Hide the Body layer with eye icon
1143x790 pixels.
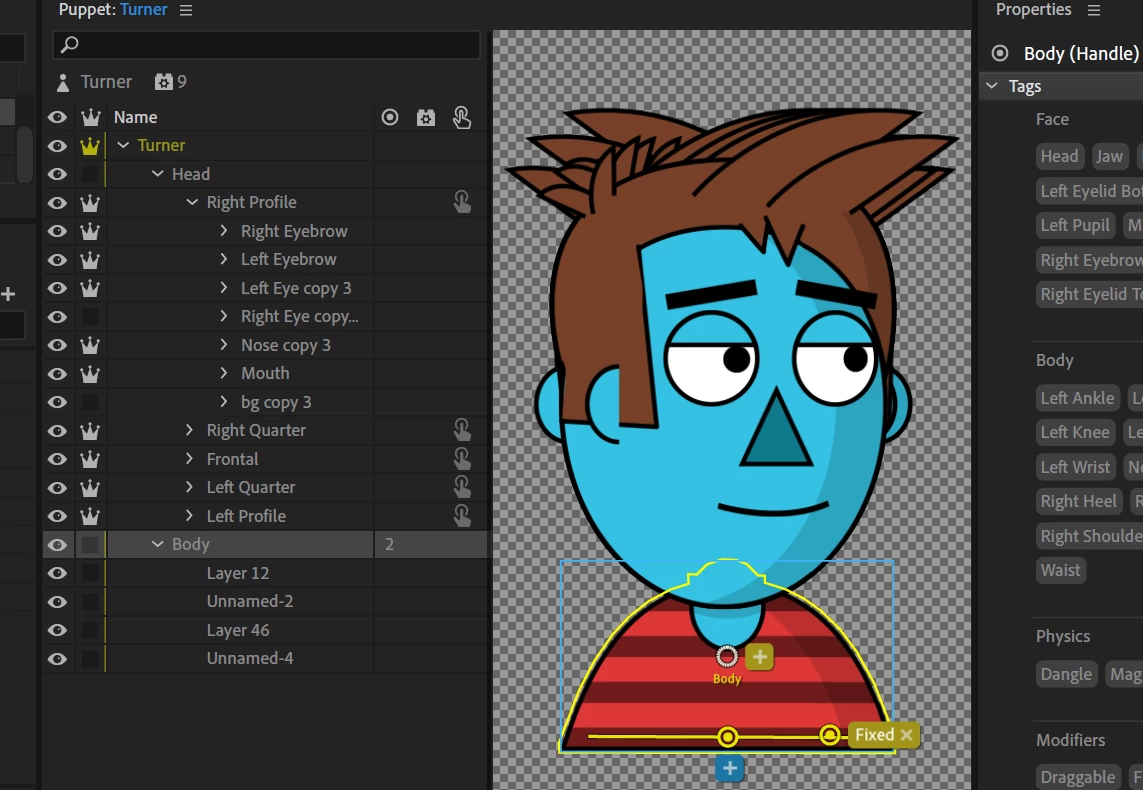click(57, 544)
